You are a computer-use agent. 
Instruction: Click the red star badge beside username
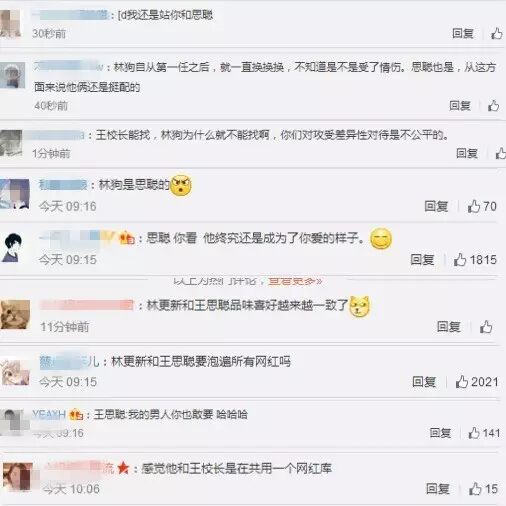pos(123,468)
